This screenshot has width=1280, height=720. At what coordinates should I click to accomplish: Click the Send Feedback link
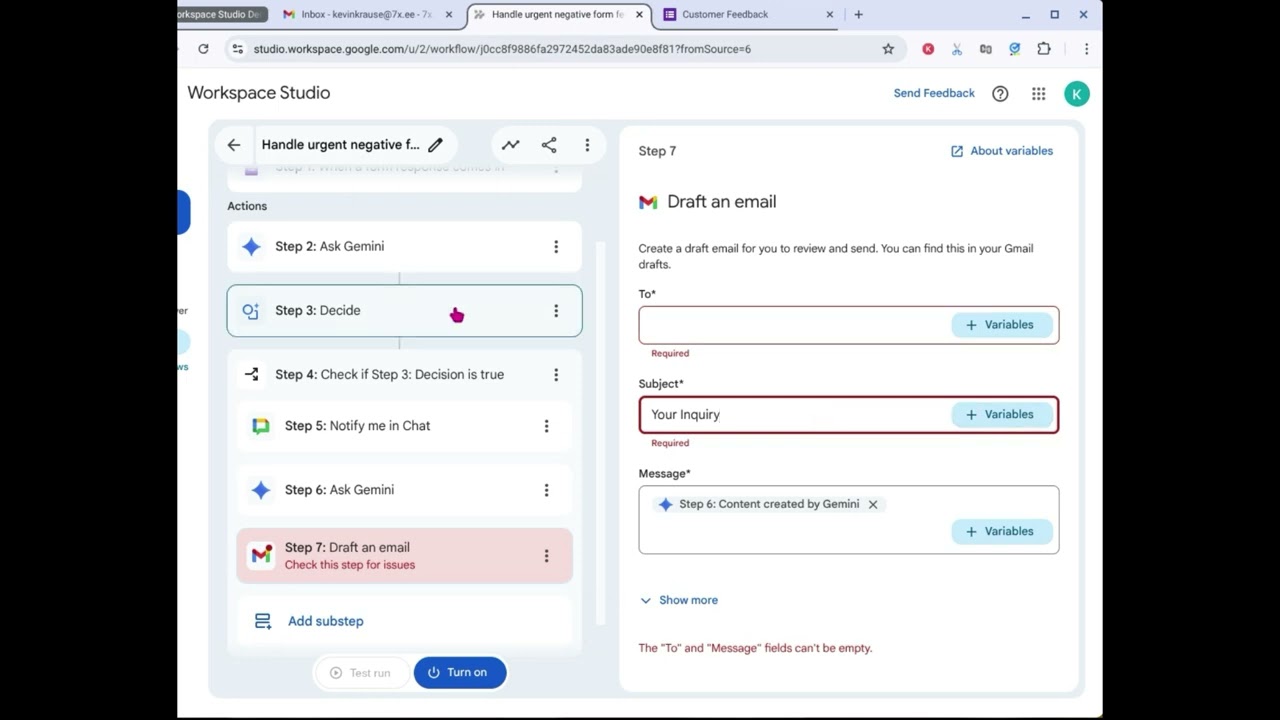934,94
